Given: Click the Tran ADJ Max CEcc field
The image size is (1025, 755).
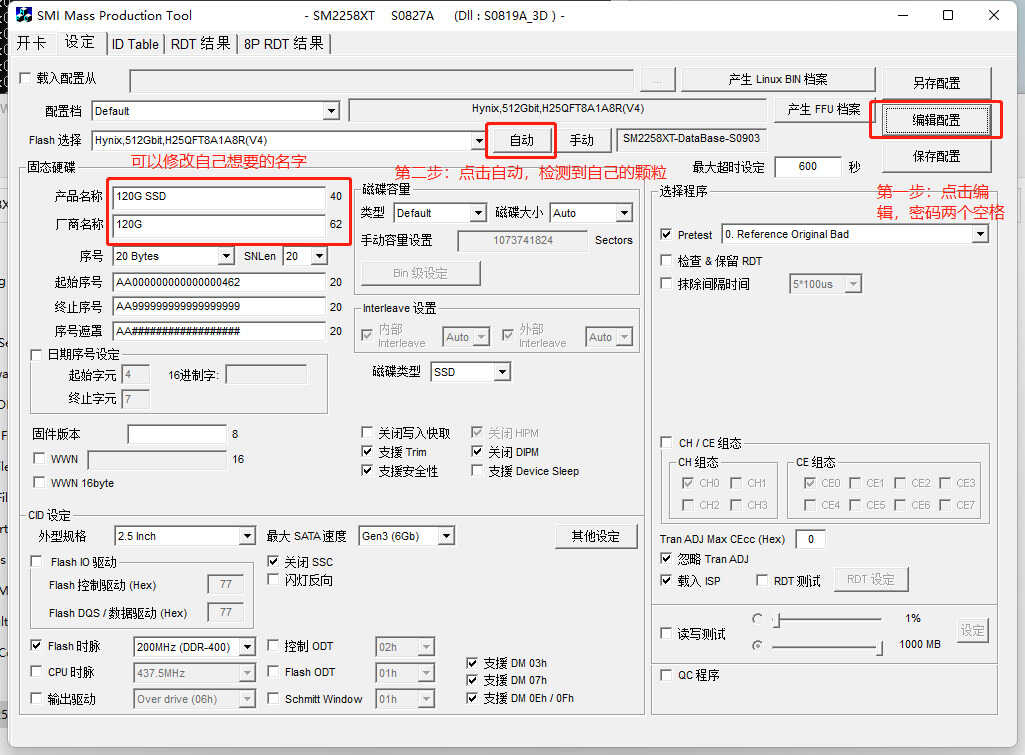Looking at the screenshot, I should (811, 539).
